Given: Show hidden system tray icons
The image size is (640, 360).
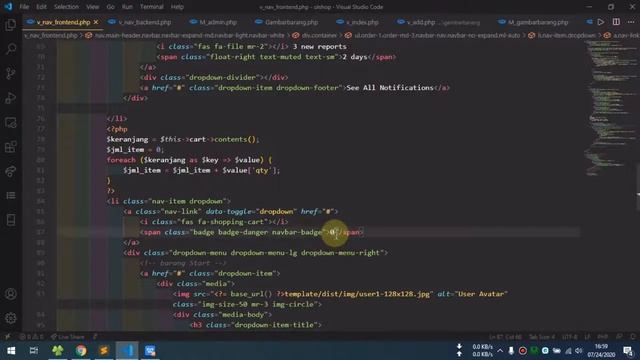Looking at the screenshot, I should [x=500, y=351].
